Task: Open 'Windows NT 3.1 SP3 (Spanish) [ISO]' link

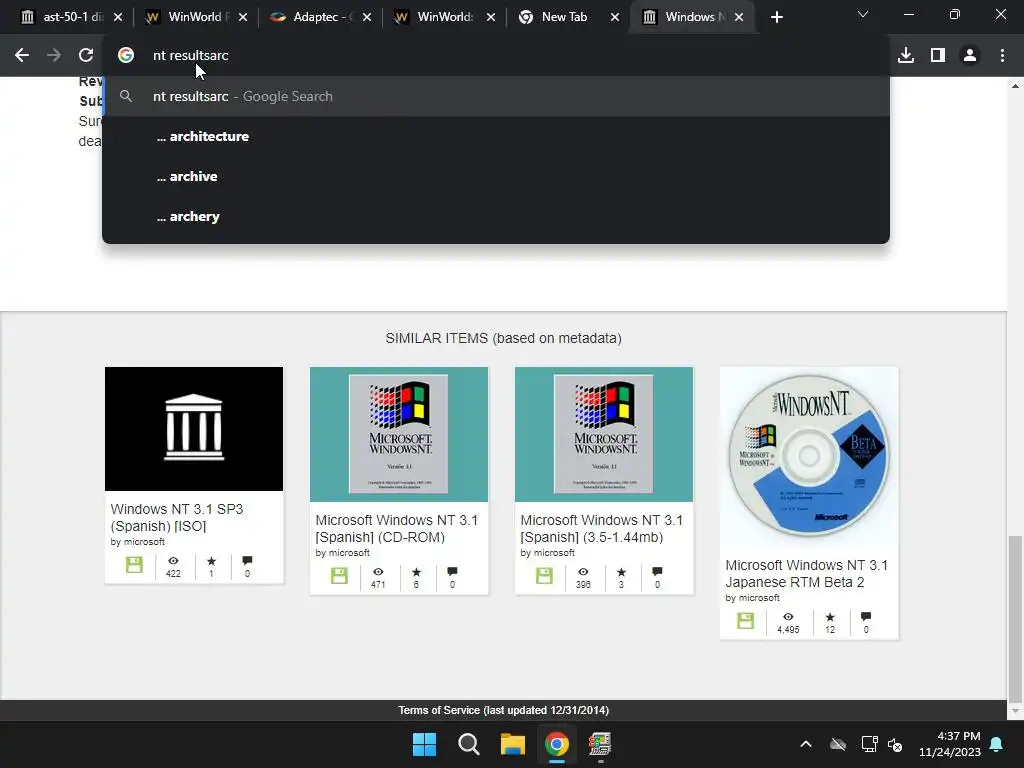Action: click(176, 517)
